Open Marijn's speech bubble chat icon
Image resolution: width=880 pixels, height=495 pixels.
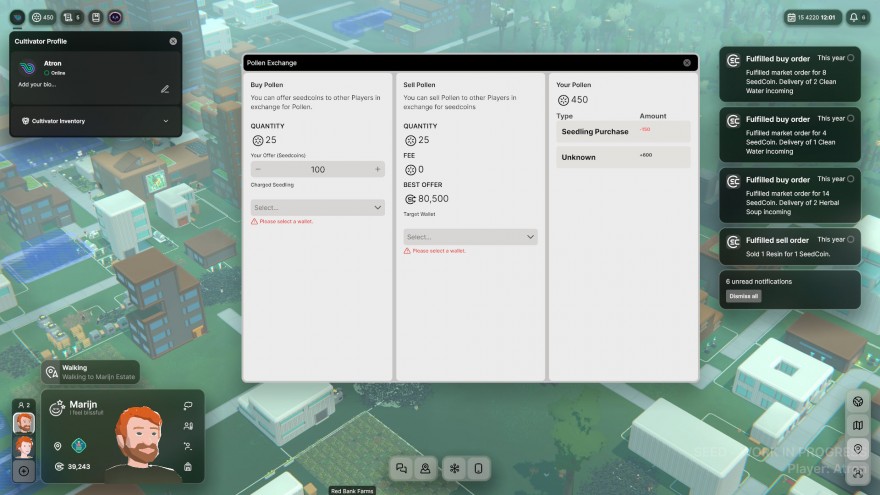point(188,405)
